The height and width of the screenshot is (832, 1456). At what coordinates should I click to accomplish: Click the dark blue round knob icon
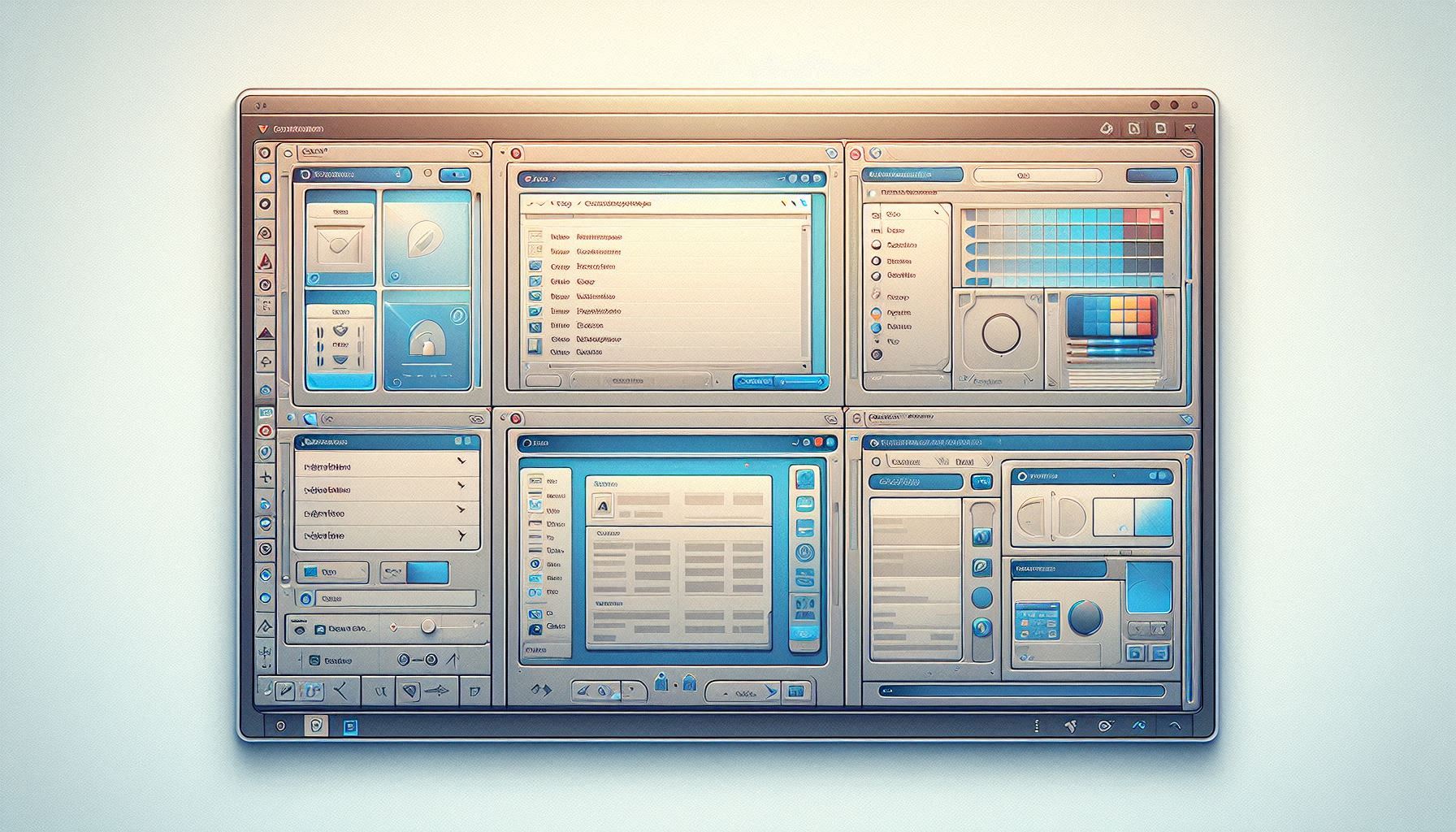coord(1085,617)
